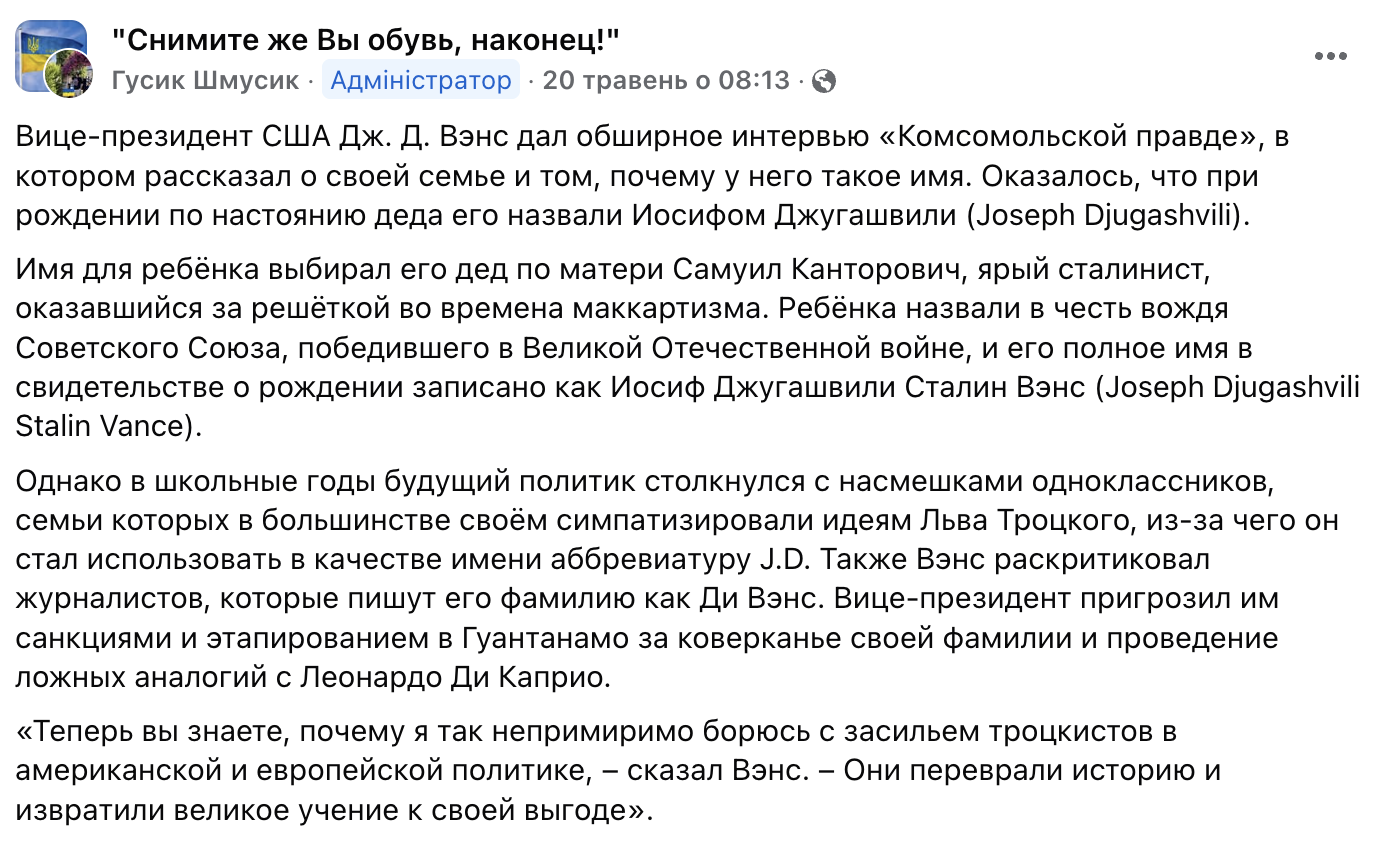1387x849 pixels.
Task: Click the author's small round profile picture
Action: pyautogui.click(x=70, y=75)
